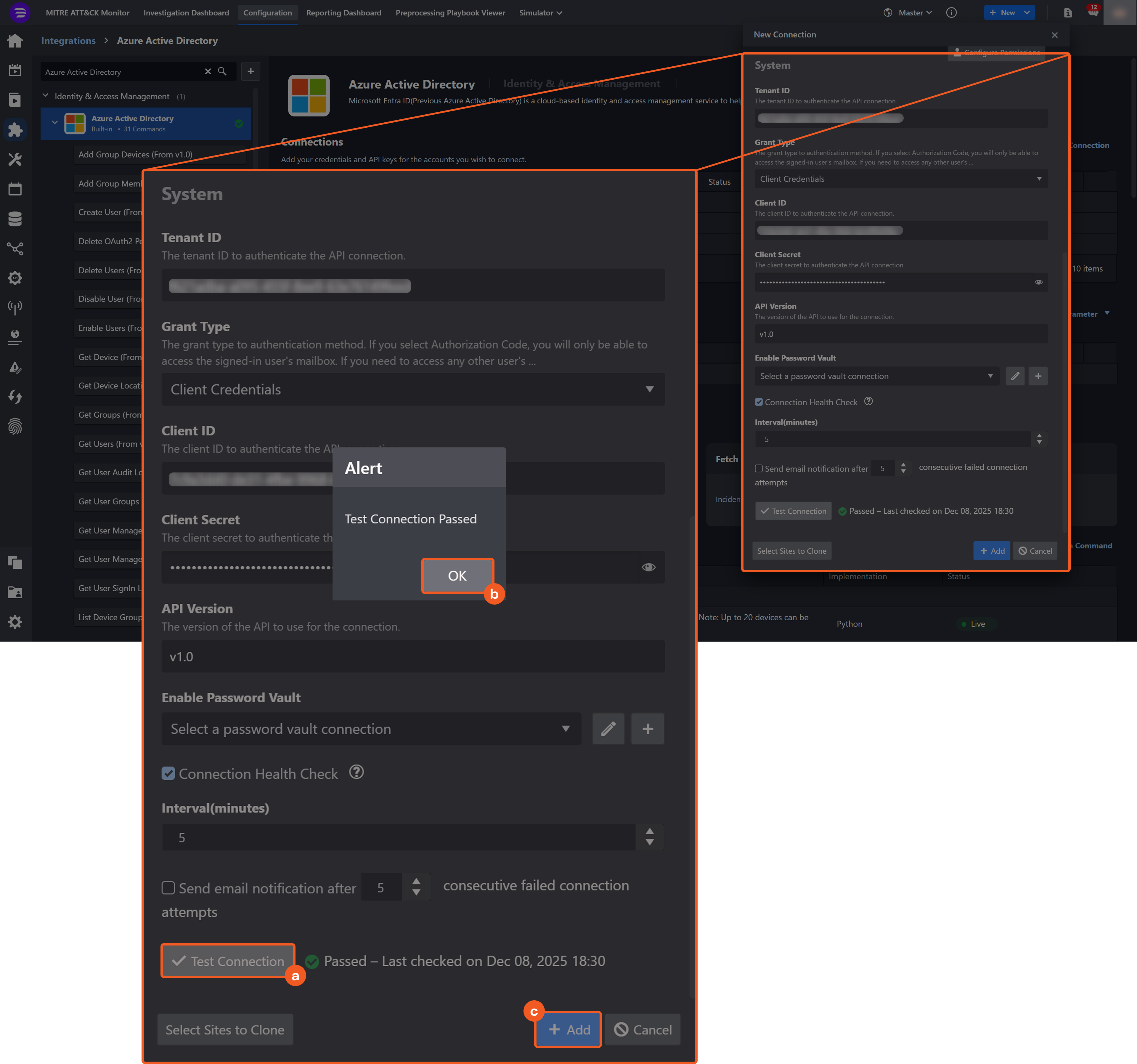
Task: Open the fingerprint sidebar icon
Action: pos(15,426)
